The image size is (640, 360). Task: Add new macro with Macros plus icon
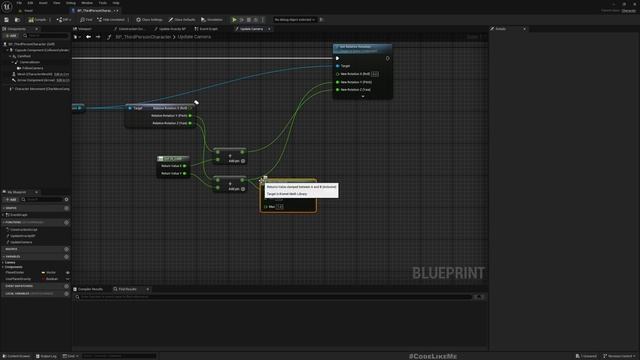(x=67, y=249)
